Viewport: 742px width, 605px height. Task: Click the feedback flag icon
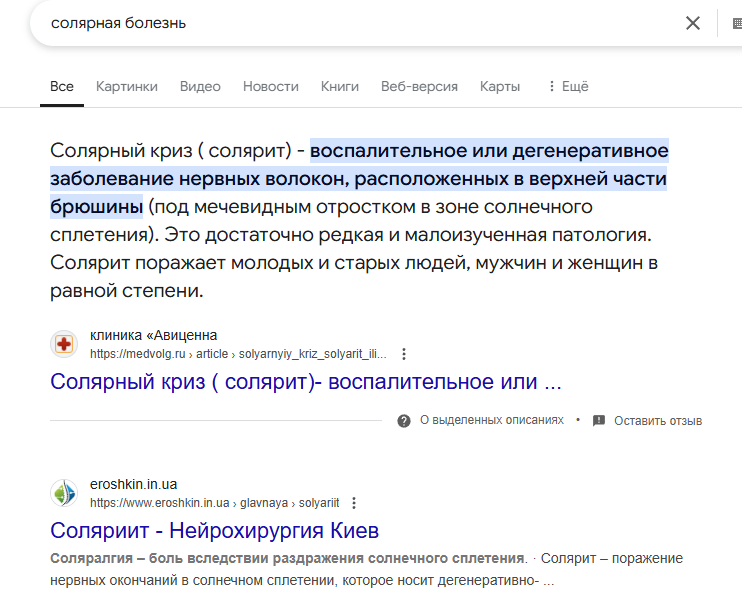click(x=599, y=420)
